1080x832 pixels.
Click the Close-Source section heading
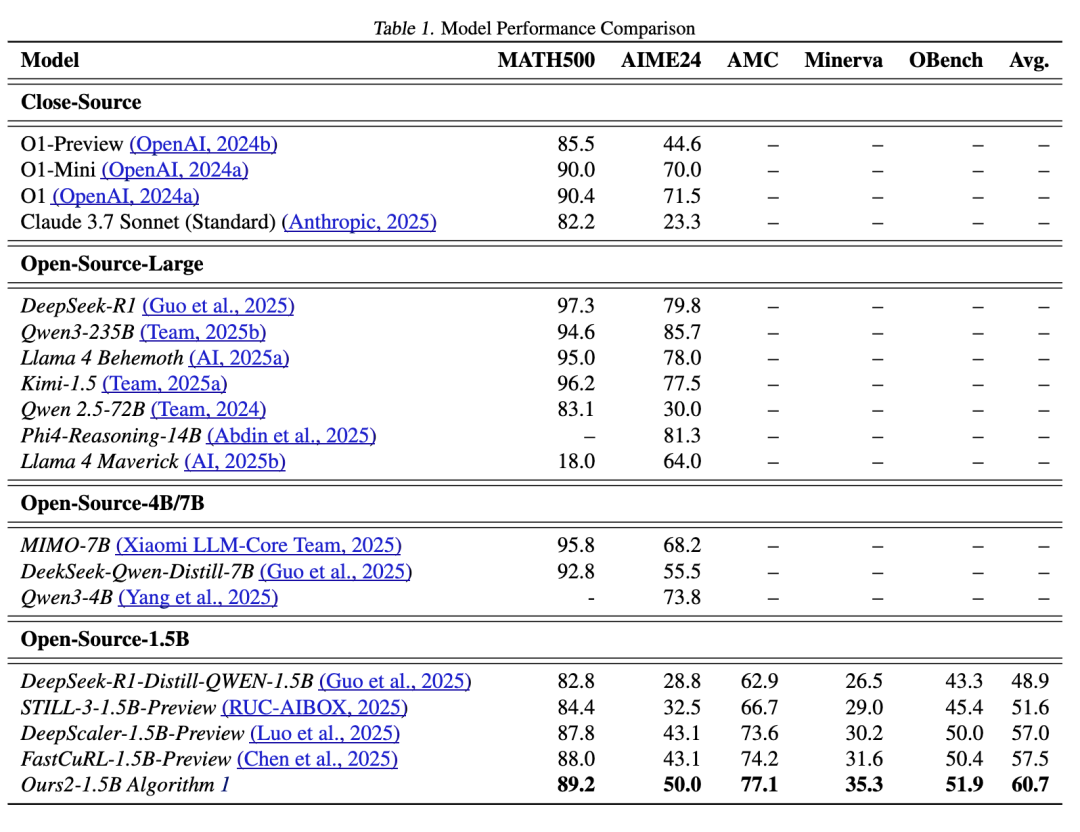(81, 103)
